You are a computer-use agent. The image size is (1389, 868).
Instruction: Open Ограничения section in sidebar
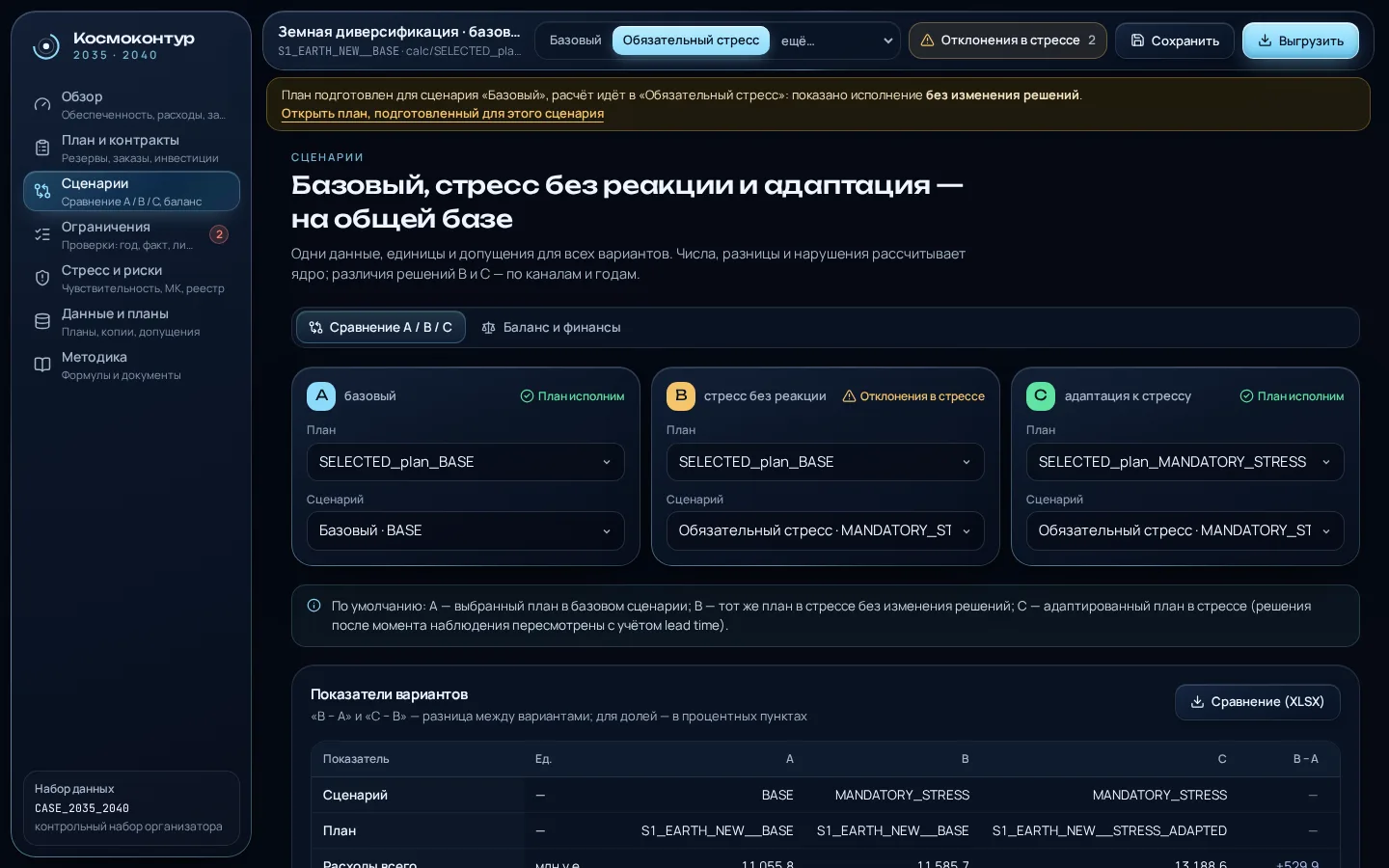click(131, 234)
